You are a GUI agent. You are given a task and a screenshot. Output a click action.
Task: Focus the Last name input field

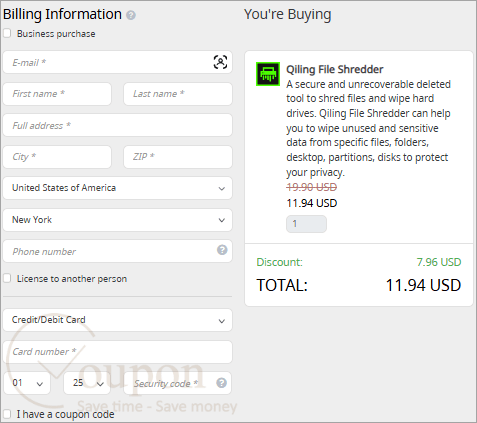click(x=178, y=94)
